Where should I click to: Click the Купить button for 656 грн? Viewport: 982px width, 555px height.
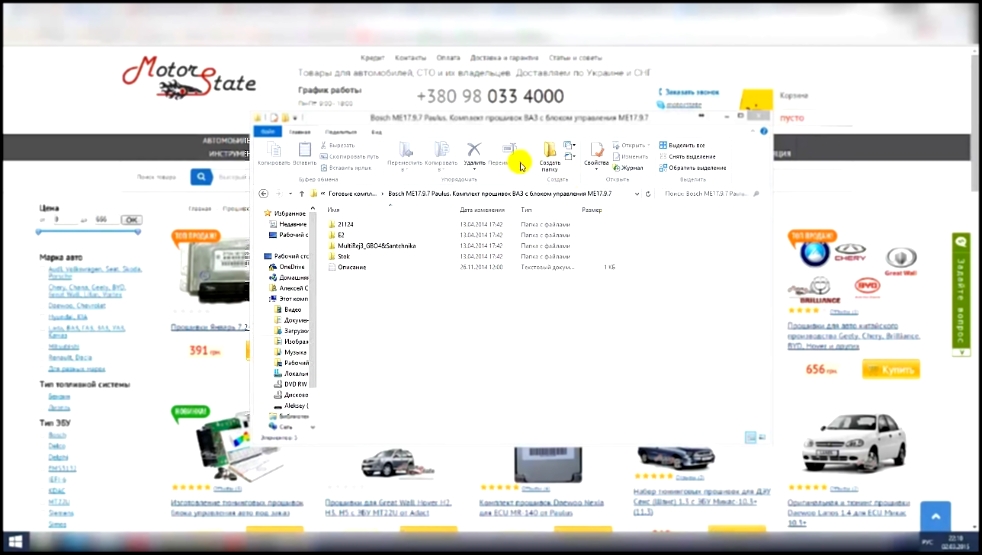891,370
